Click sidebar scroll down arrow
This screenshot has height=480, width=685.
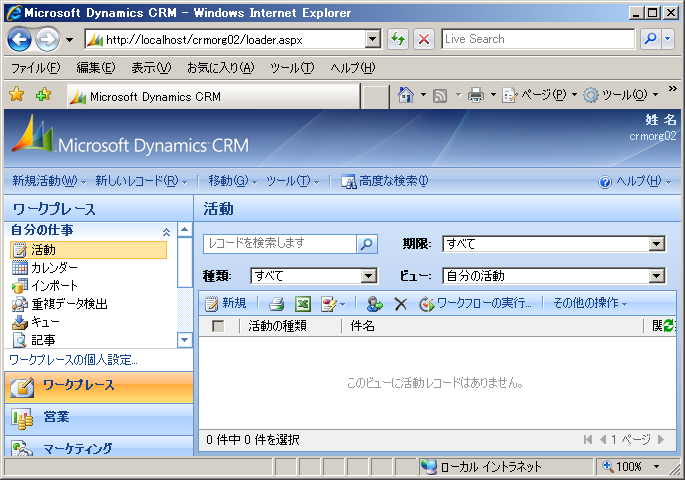[185, 340]
